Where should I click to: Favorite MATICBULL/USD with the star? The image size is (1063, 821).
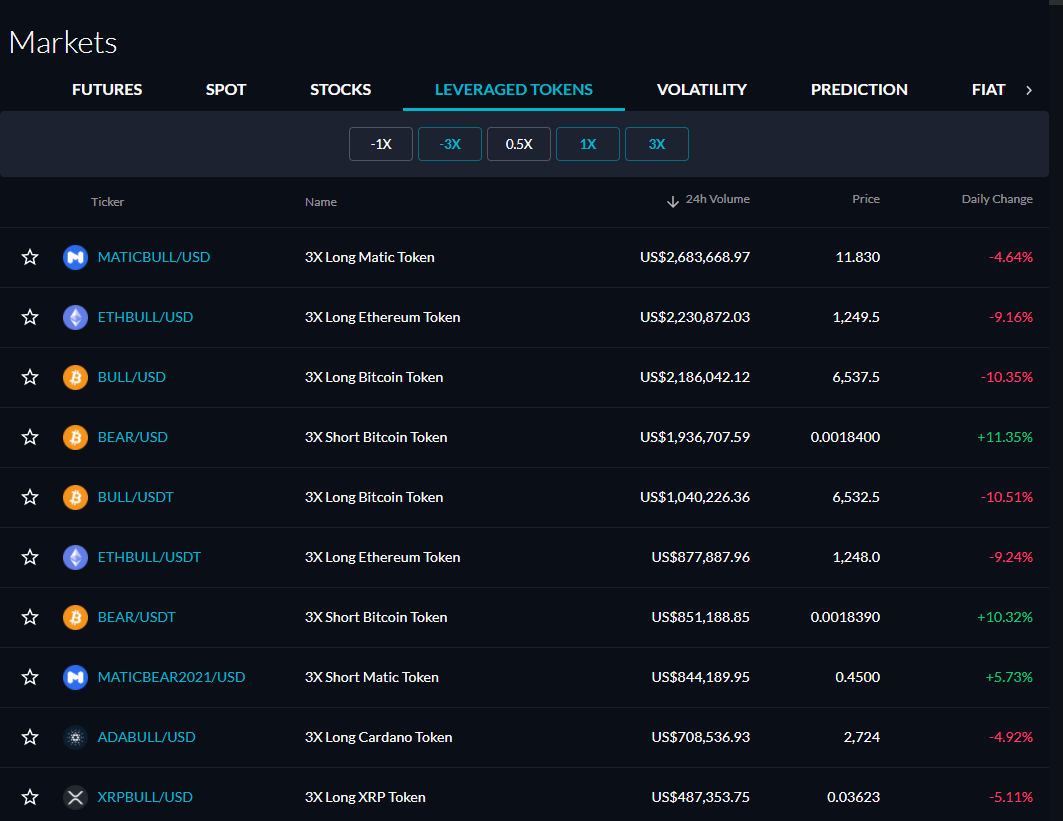point(30,257)
